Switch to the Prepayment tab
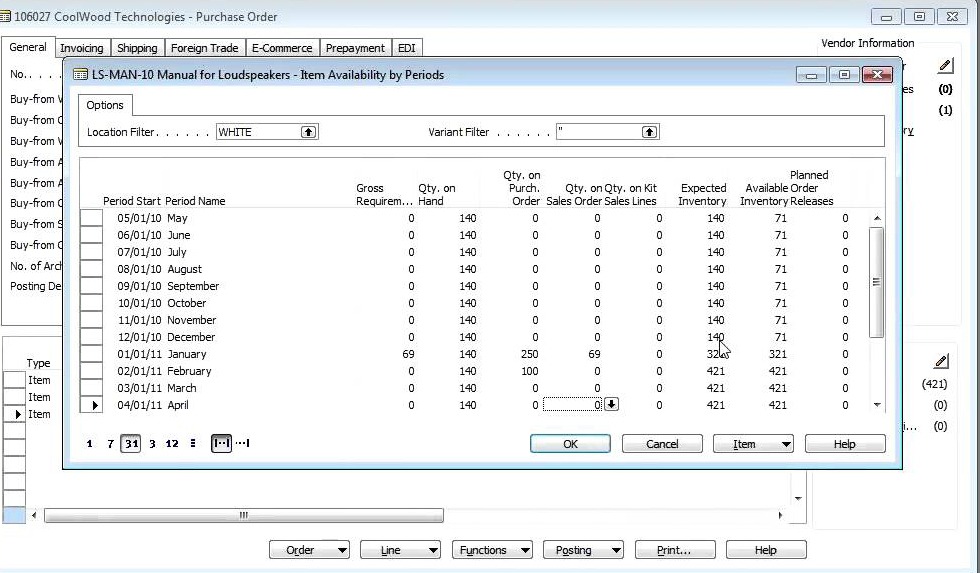980x573 pixels. (x=355, y=48)
